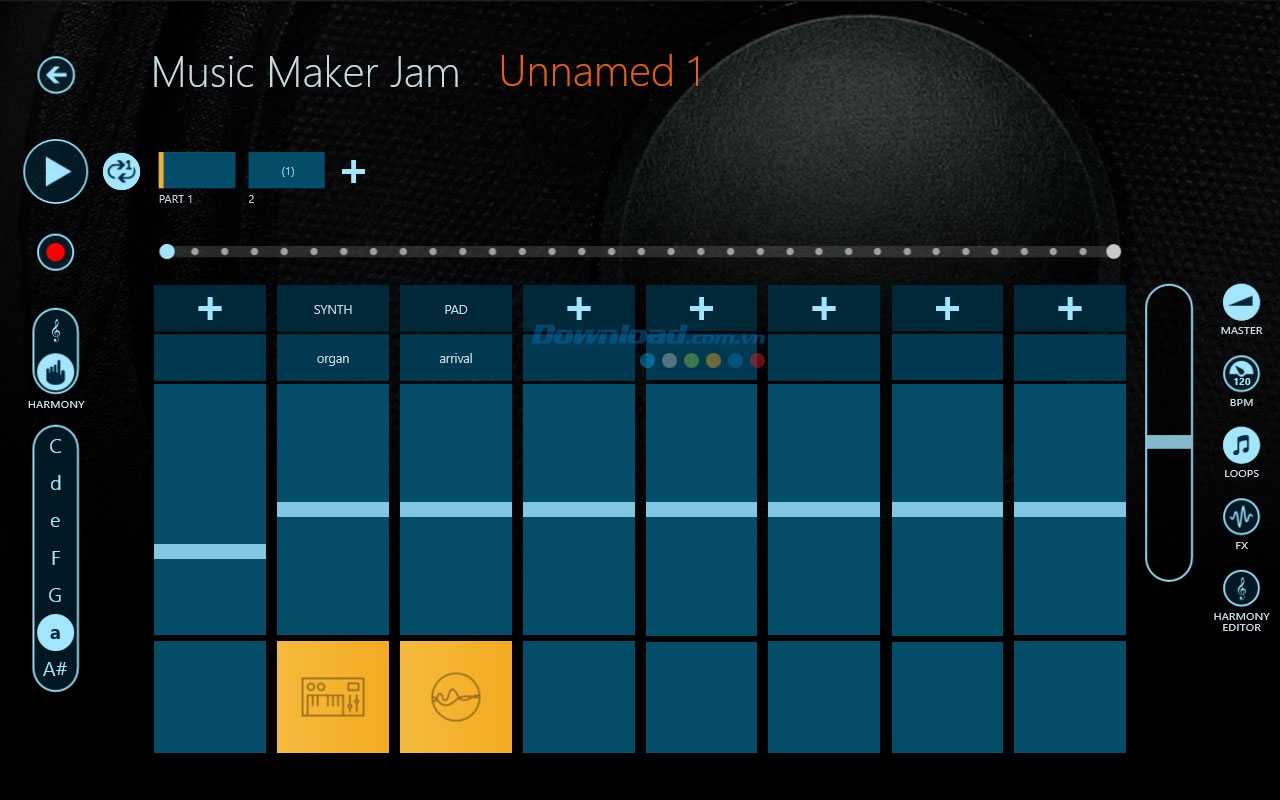Activate the empty eighth track pad
1280x800 pixels.
1070,697
